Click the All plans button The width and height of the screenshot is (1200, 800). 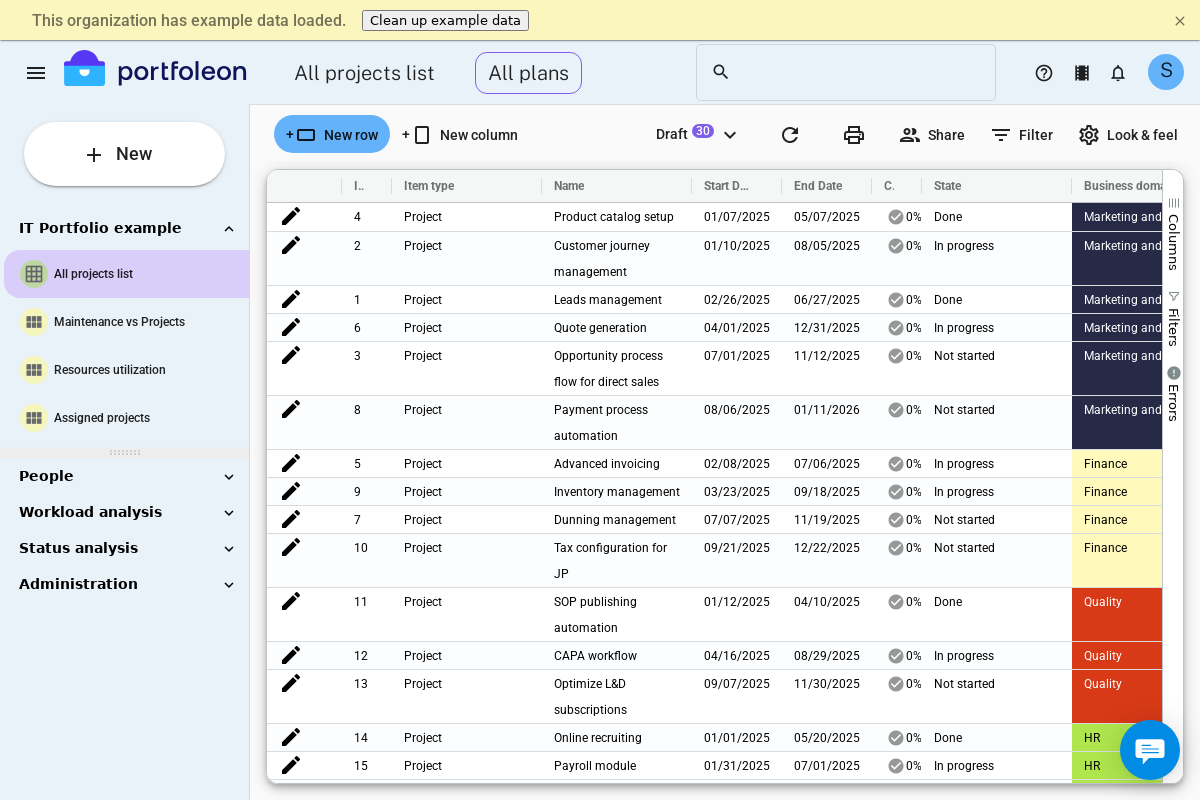(528, 73)
